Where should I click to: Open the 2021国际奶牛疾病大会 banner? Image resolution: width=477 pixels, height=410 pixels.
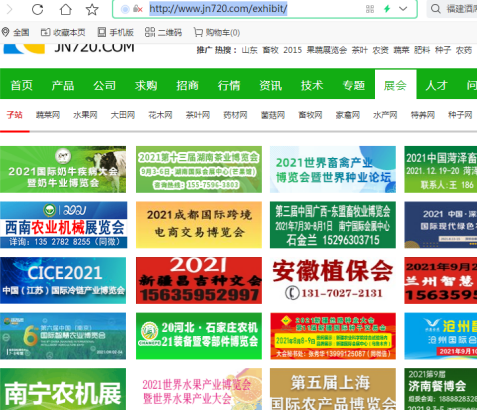point(63,169)
